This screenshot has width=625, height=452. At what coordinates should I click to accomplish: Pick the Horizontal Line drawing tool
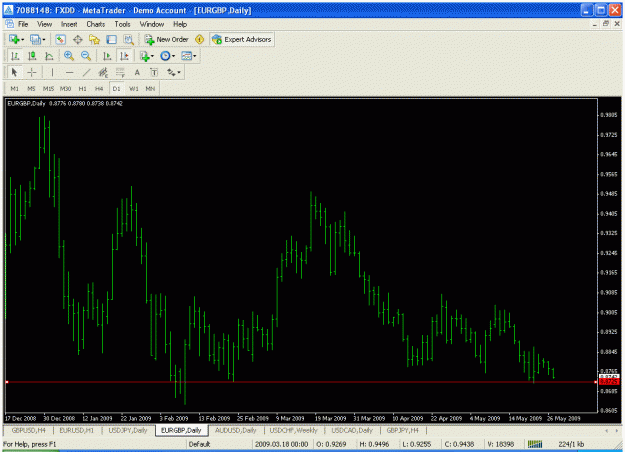pyautogui.click(x=69, y=73)
